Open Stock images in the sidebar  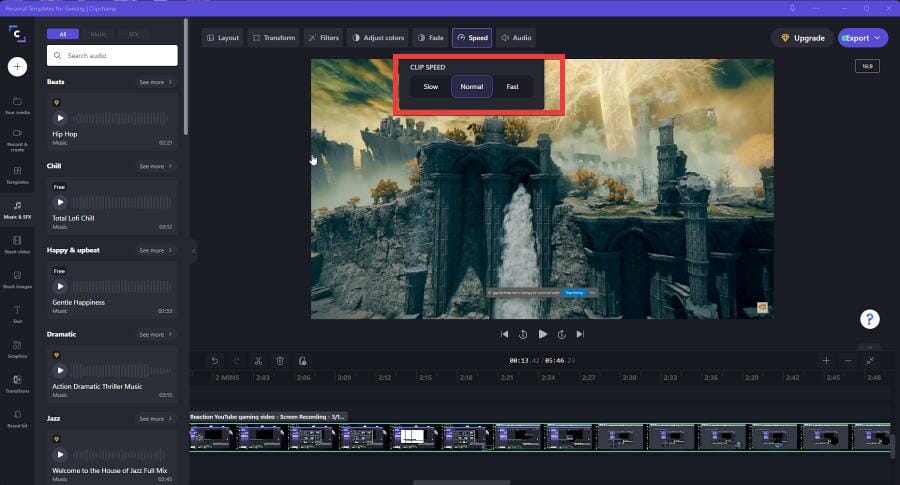(17, 280)
